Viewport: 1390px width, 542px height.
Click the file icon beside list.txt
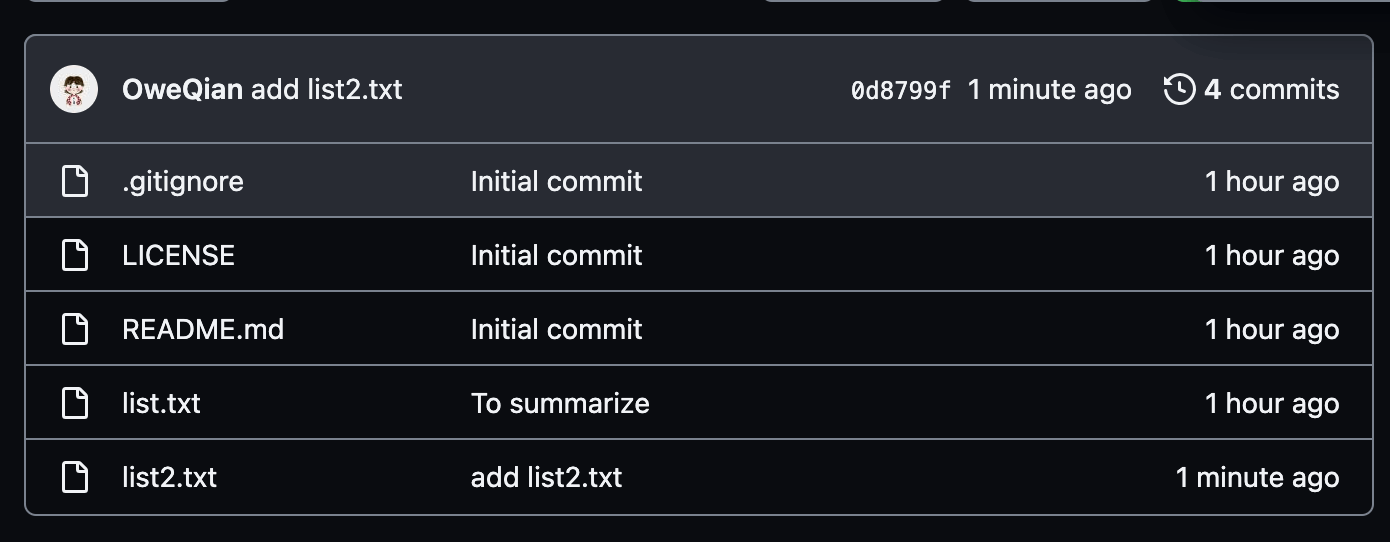pyautogui.click(x=75, y=403)
